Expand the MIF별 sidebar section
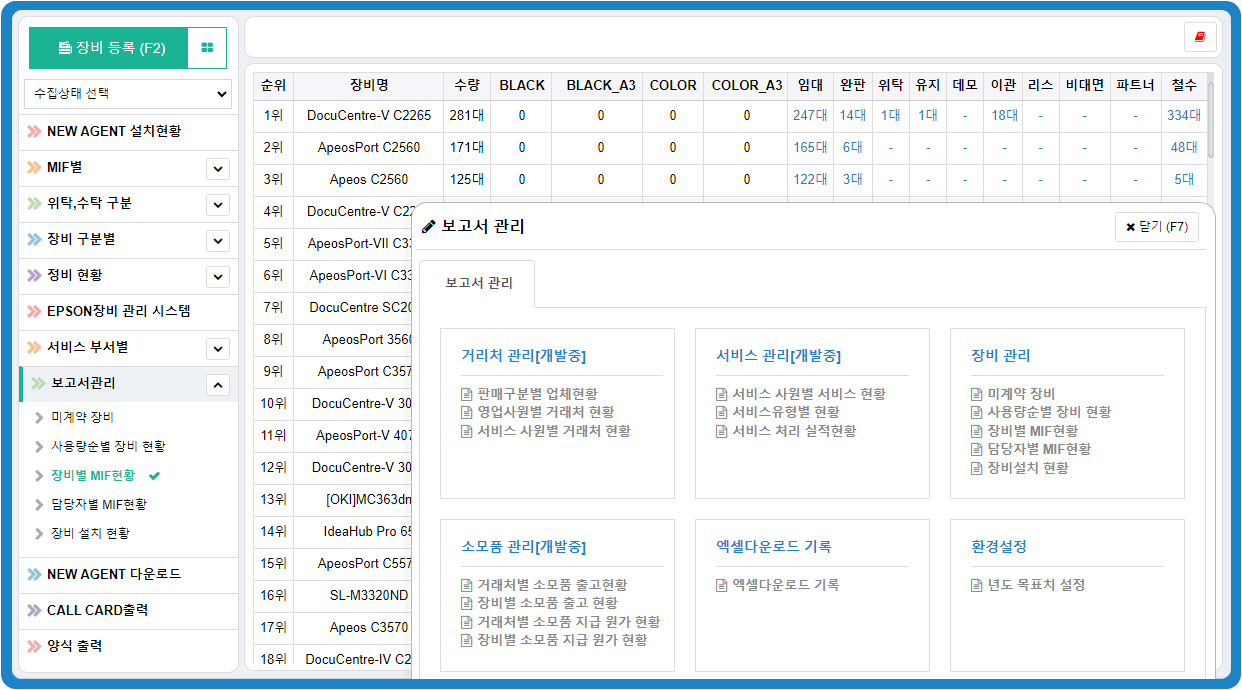The image size is (1242, 690). pyautogui.click(x=218, y=169)
